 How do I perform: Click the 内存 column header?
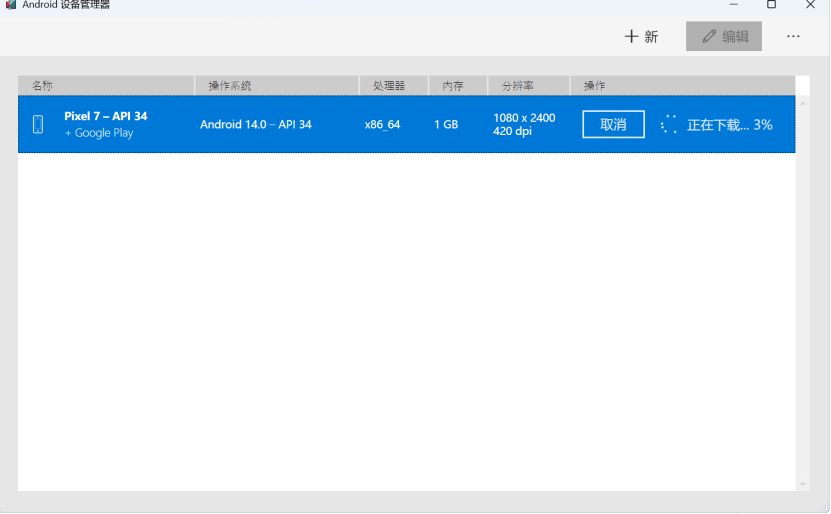[458, 85]
